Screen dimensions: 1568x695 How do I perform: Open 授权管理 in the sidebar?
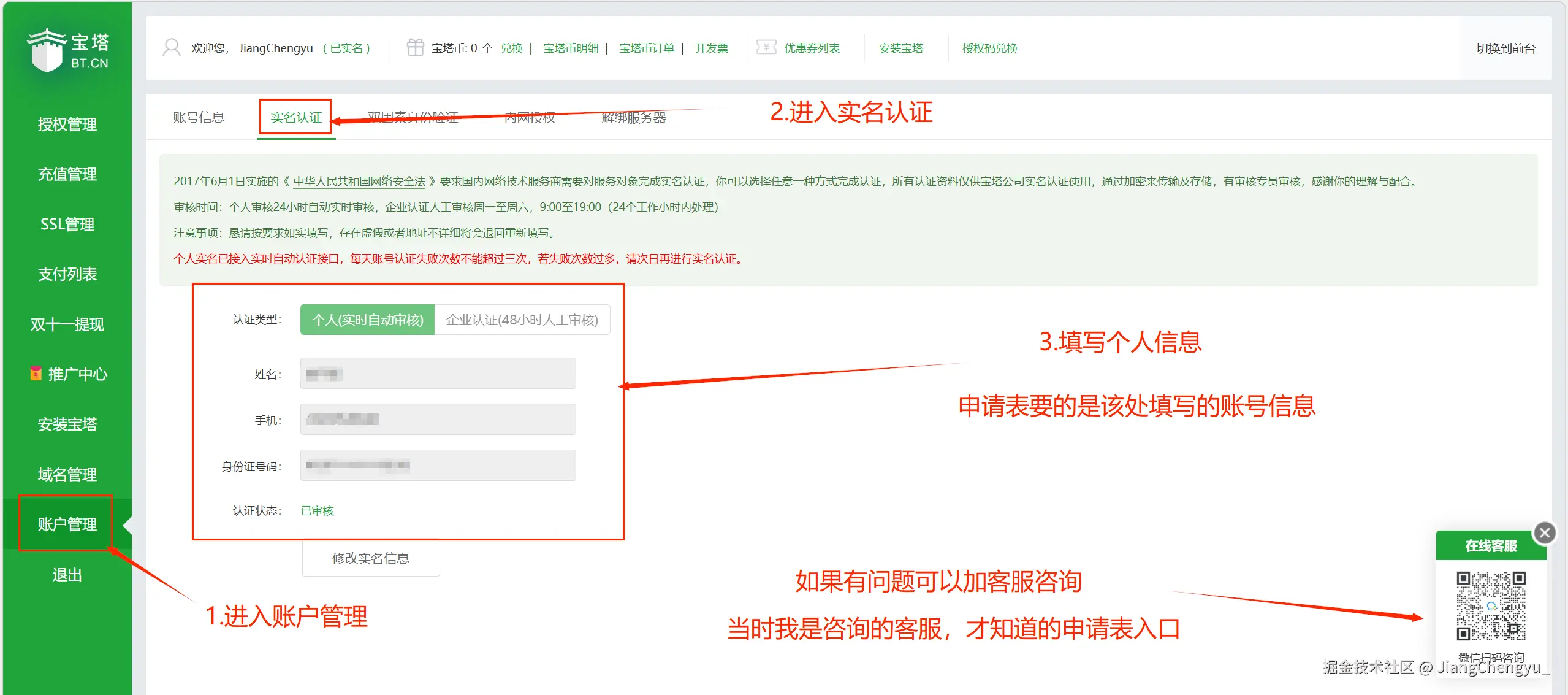[67, 125]
